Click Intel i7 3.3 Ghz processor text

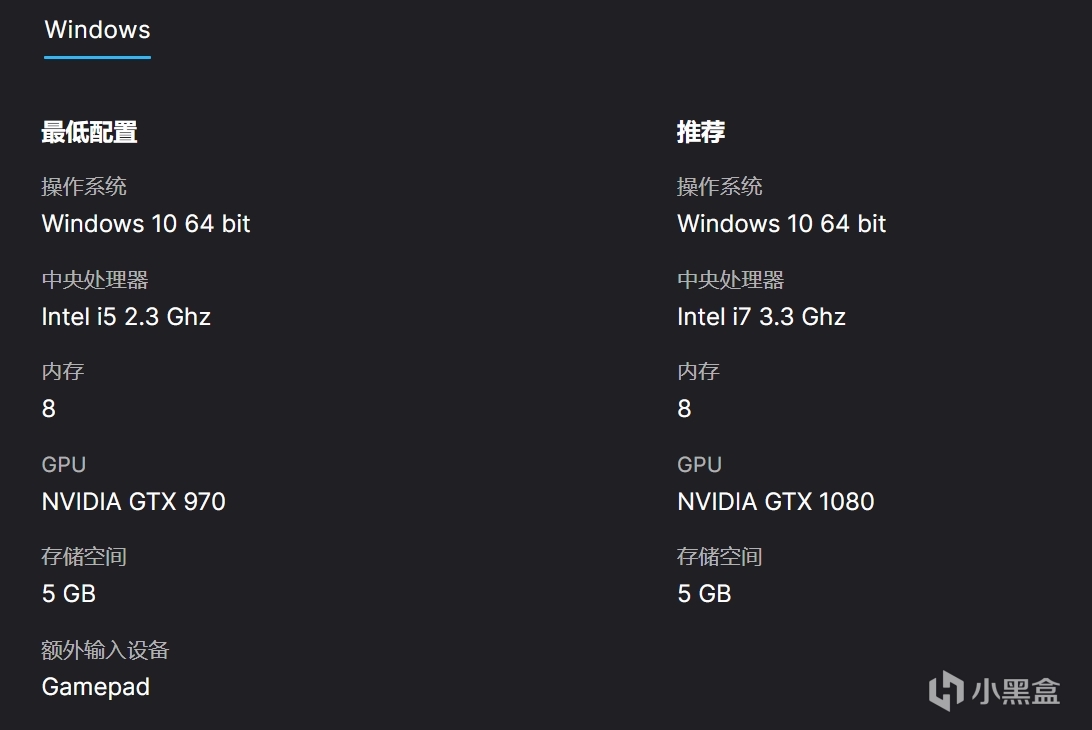(x=761, y=317)
